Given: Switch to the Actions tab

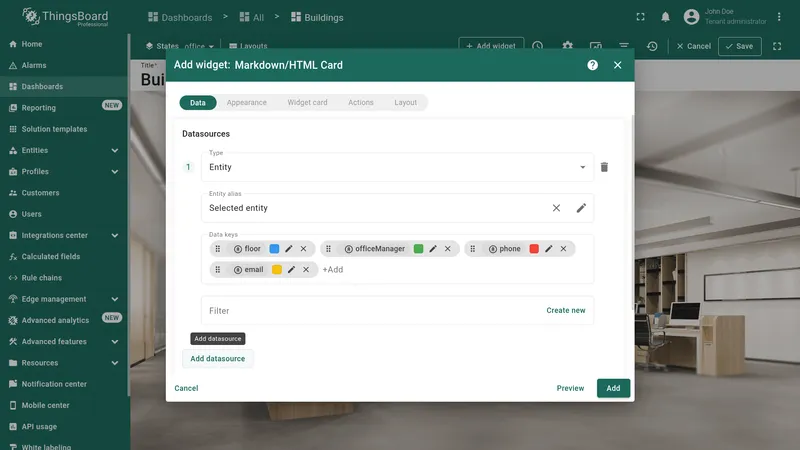Looking at the screenshot, I should click(361, 102).
